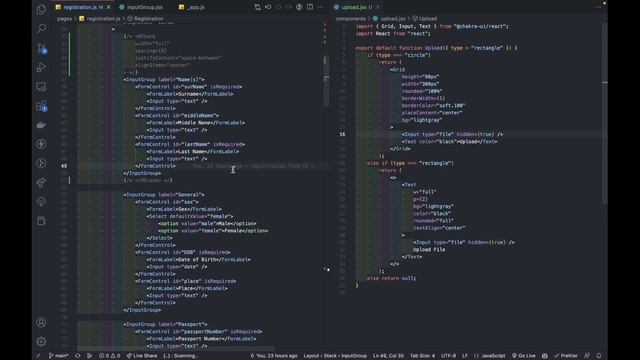The image size is (640, 360).
Task: Click UTF-8 encoding in status bar
Action: click(x=448, y=356)
